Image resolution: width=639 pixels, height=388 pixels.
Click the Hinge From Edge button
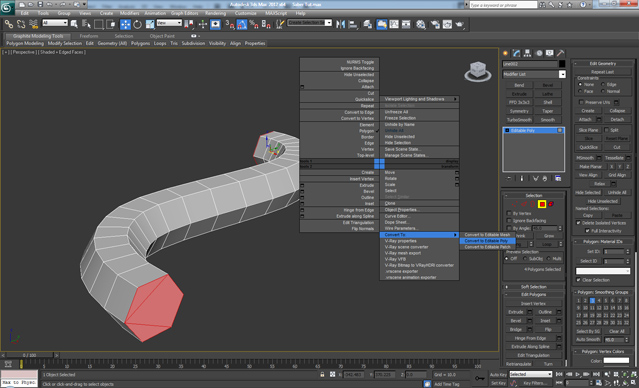point(530,338)
